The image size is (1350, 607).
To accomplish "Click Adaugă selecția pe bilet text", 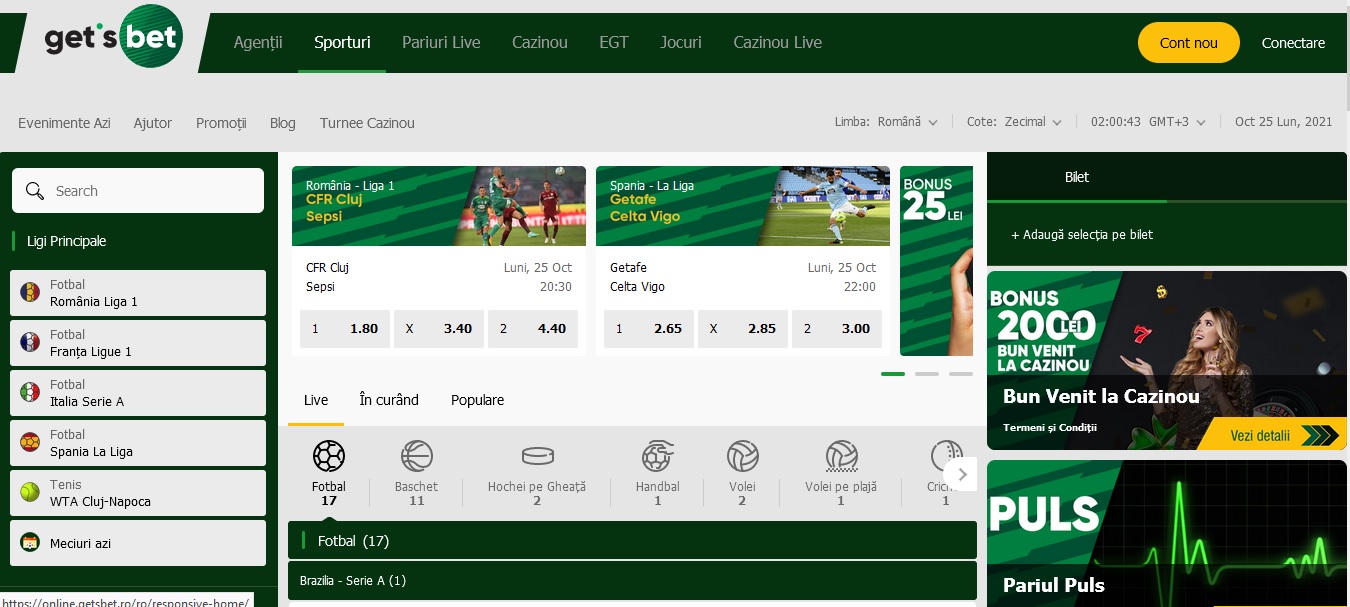I will pyautogui.click(x=1082, y=235).
